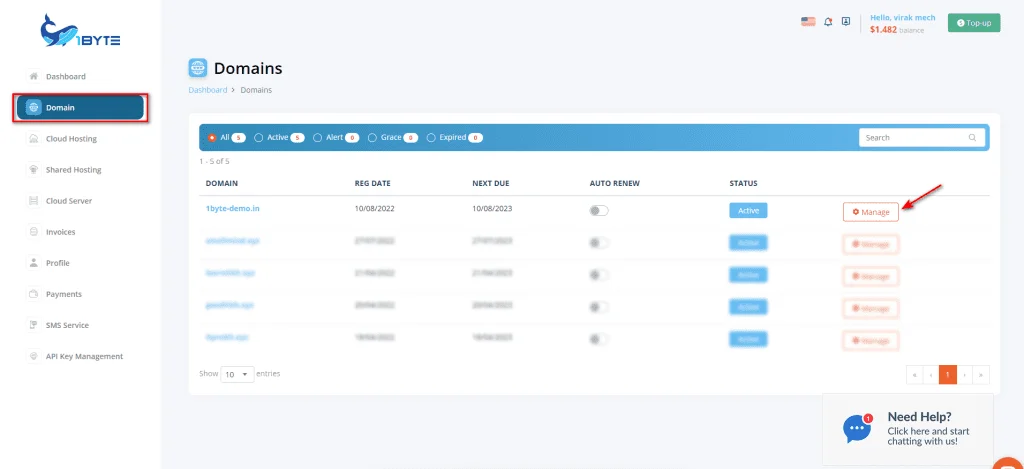Click the Domains page heading icon

(197, 68)
